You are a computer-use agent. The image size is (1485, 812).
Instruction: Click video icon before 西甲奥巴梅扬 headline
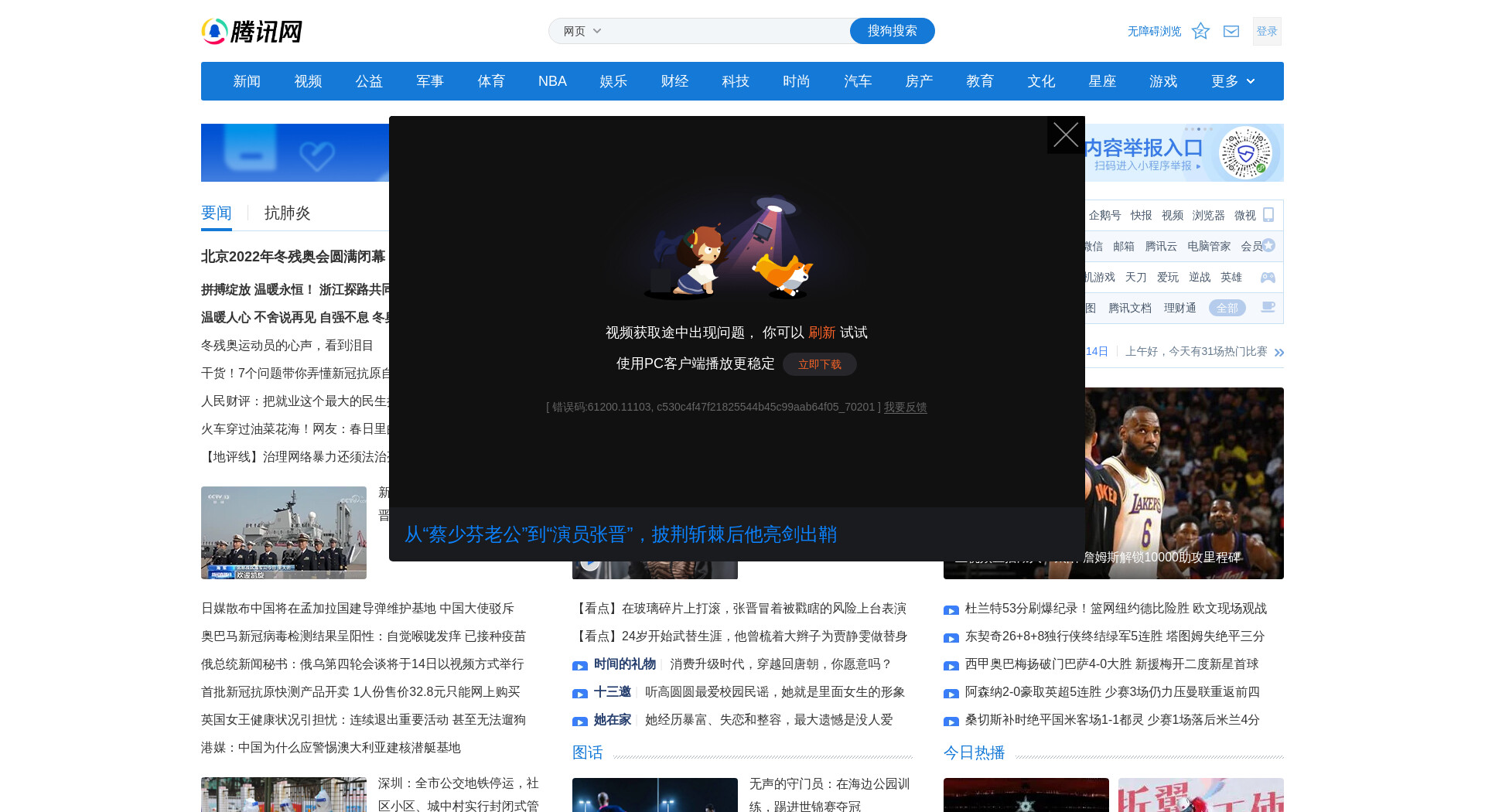coord(951,666)
